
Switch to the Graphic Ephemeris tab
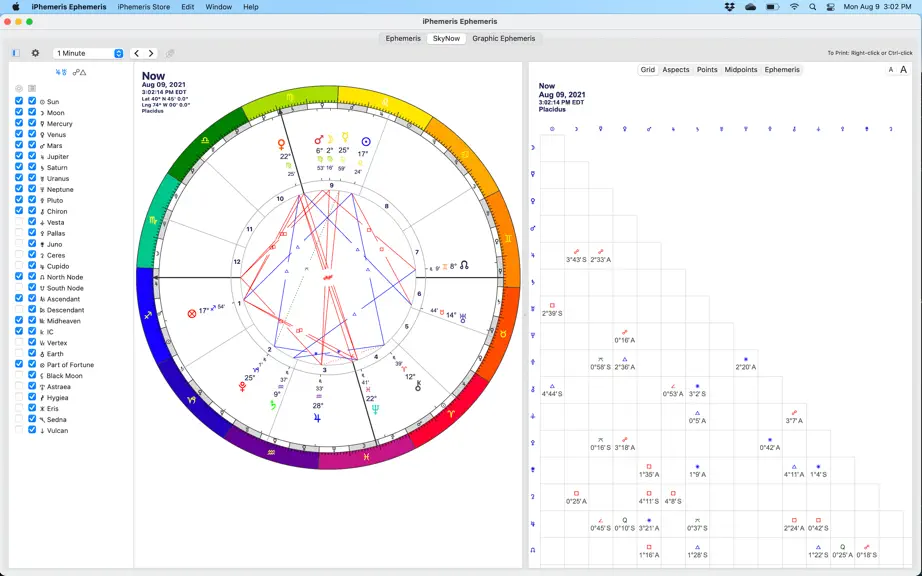(503, 38)
